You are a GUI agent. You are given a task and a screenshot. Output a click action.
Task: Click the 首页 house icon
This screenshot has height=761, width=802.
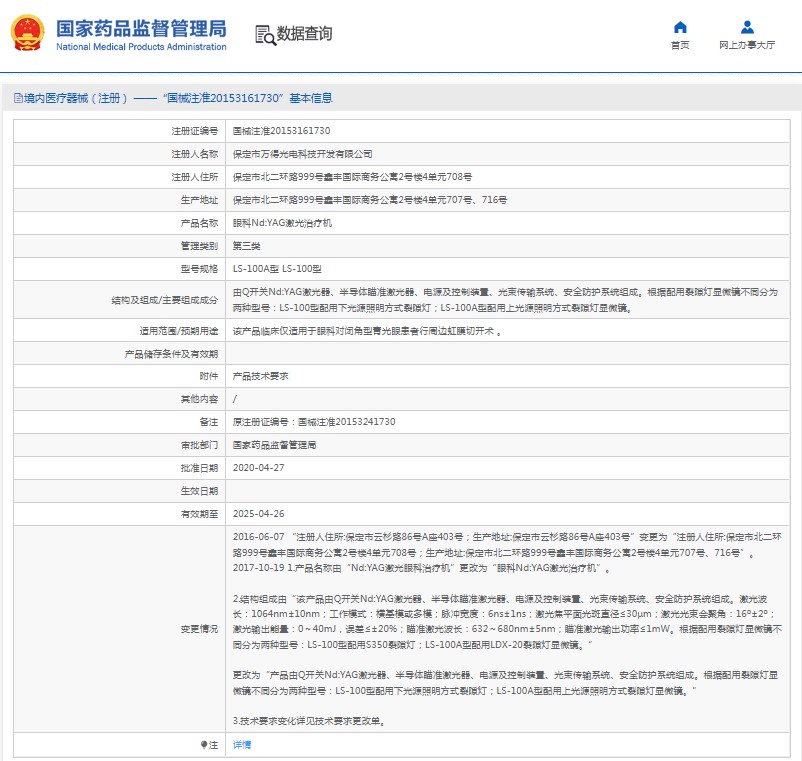(x=680, y=27)
